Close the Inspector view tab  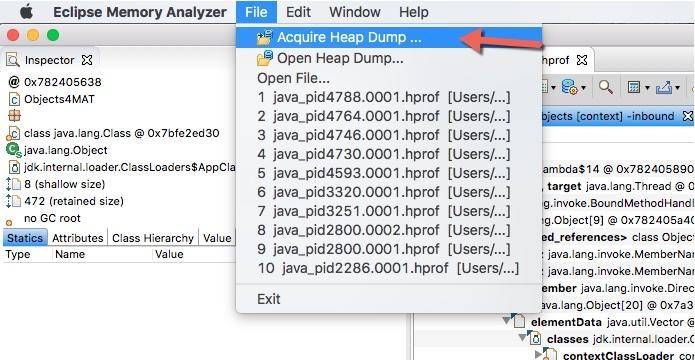point(87,60)
